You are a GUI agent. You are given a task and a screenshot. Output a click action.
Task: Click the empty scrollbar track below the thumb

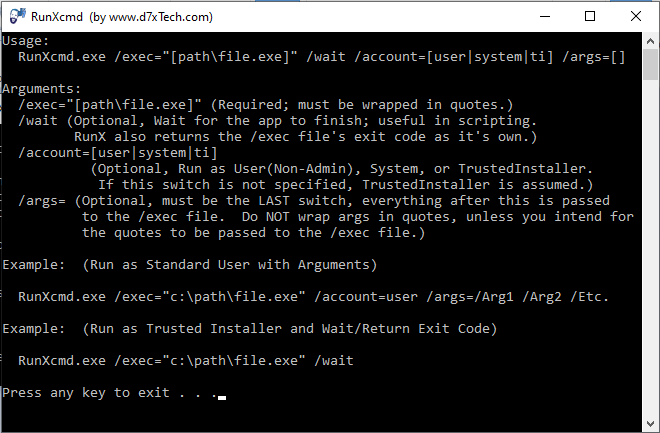[x=650, y=247]
